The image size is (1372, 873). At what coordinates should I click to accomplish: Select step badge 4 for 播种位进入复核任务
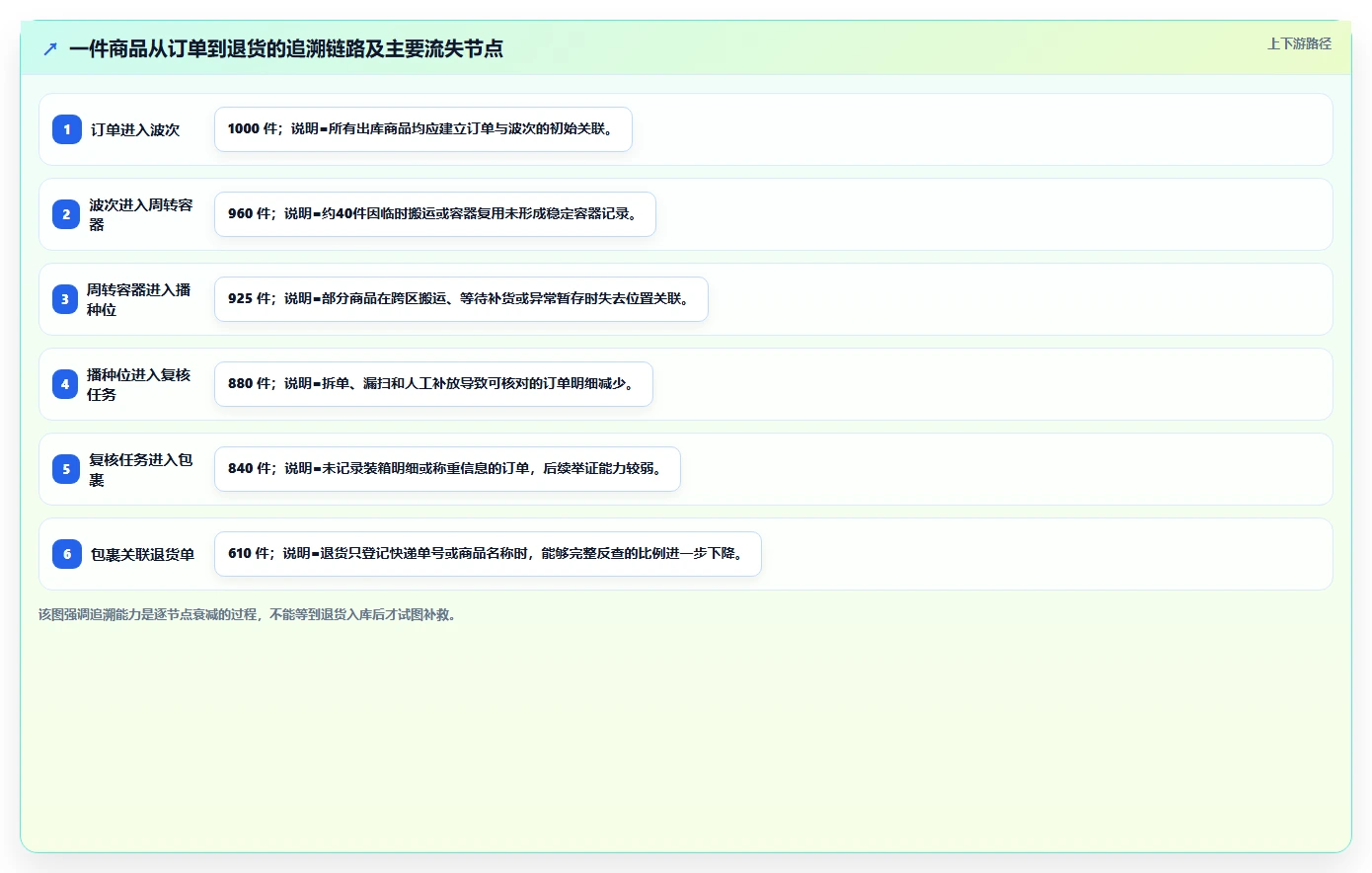pyautogui.click(x=65, y=384)
